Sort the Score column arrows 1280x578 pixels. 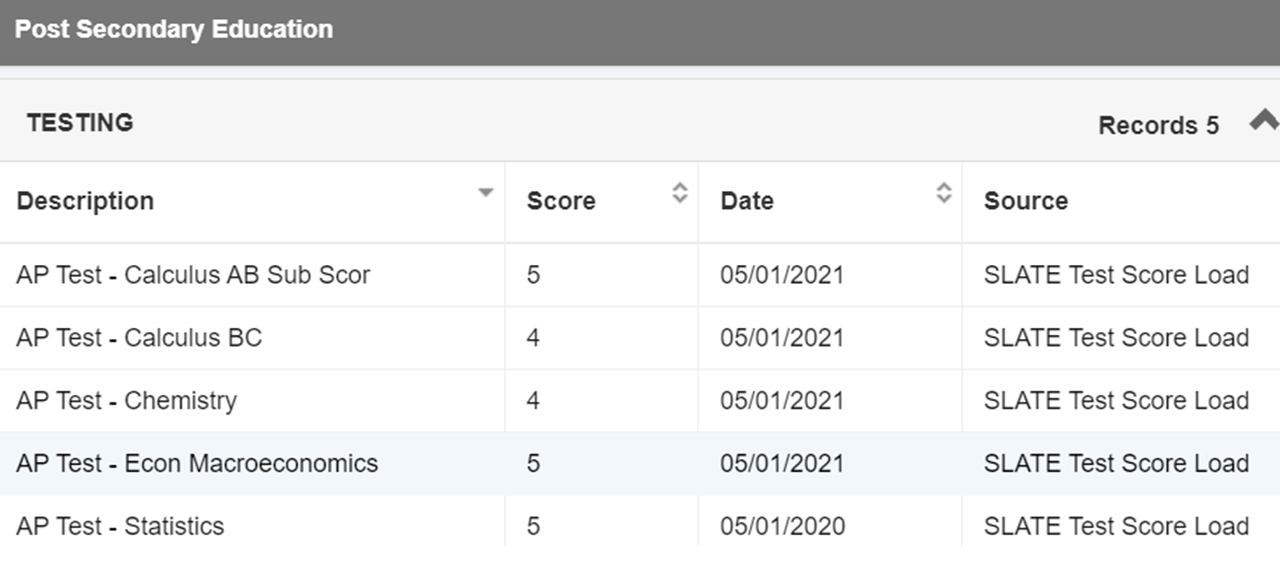click(x=679, y=193)
